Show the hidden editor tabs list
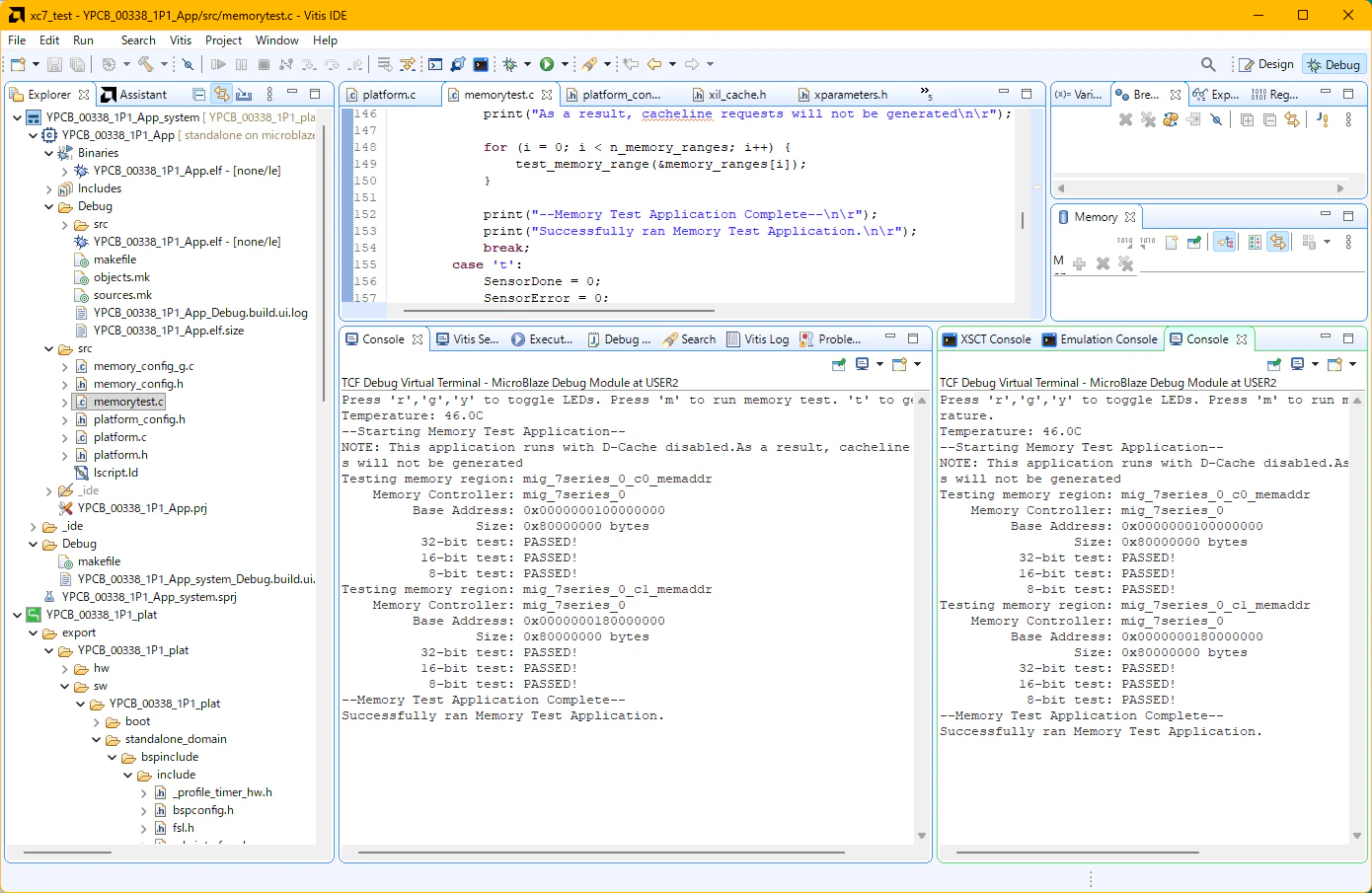This screenshot has height=893, width=1372. tap(926, 93)
